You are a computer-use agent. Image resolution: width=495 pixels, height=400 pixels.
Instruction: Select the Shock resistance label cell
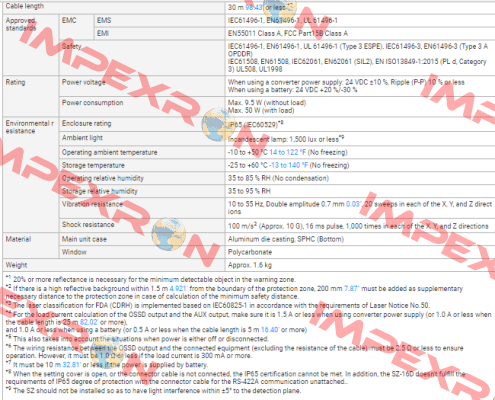tap(142, 225)
